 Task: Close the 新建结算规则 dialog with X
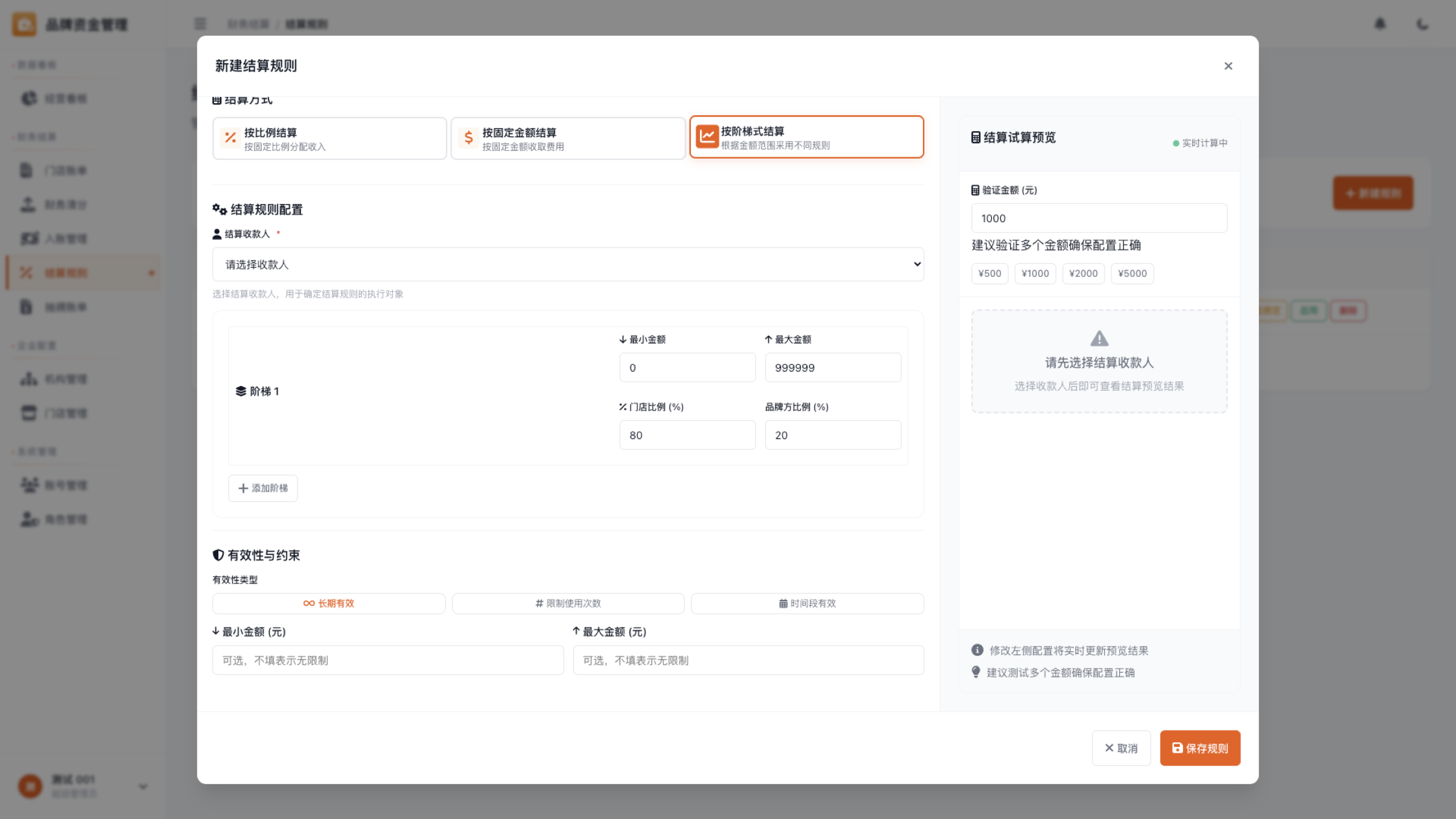1228,66
